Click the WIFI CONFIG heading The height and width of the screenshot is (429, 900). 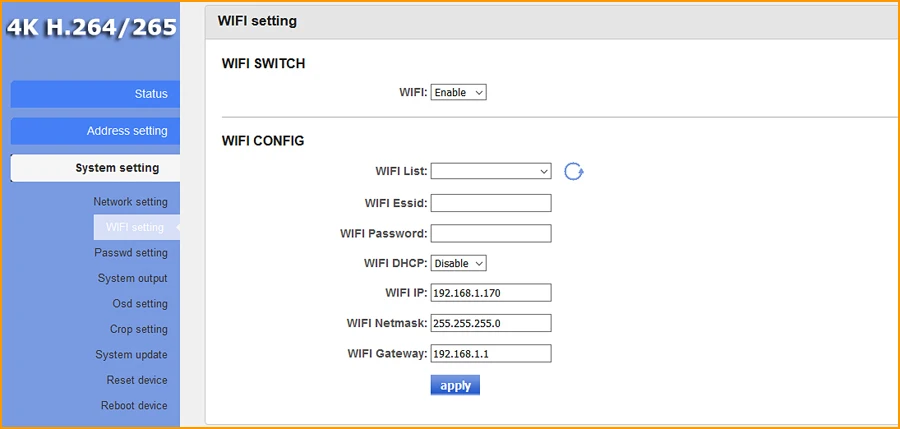click(x=263, y=141)
